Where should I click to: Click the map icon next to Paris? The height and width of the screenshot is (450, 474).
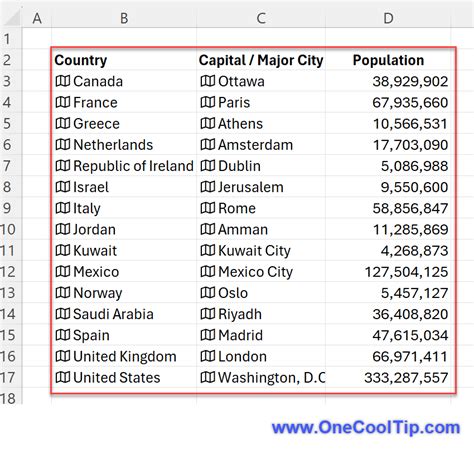208,102
